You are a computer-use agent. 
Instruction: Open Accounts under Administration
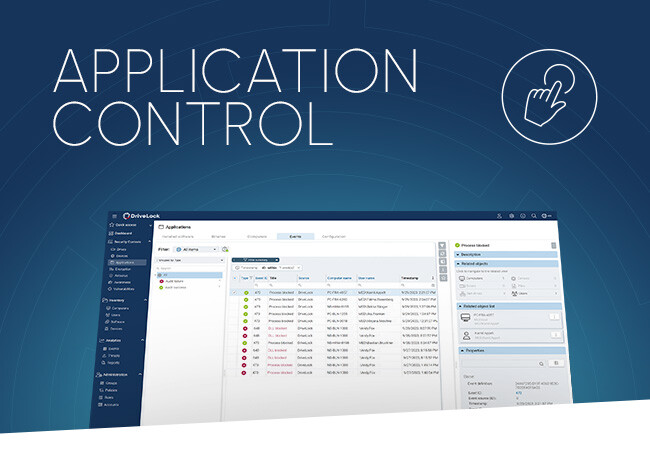click(108, 405)
